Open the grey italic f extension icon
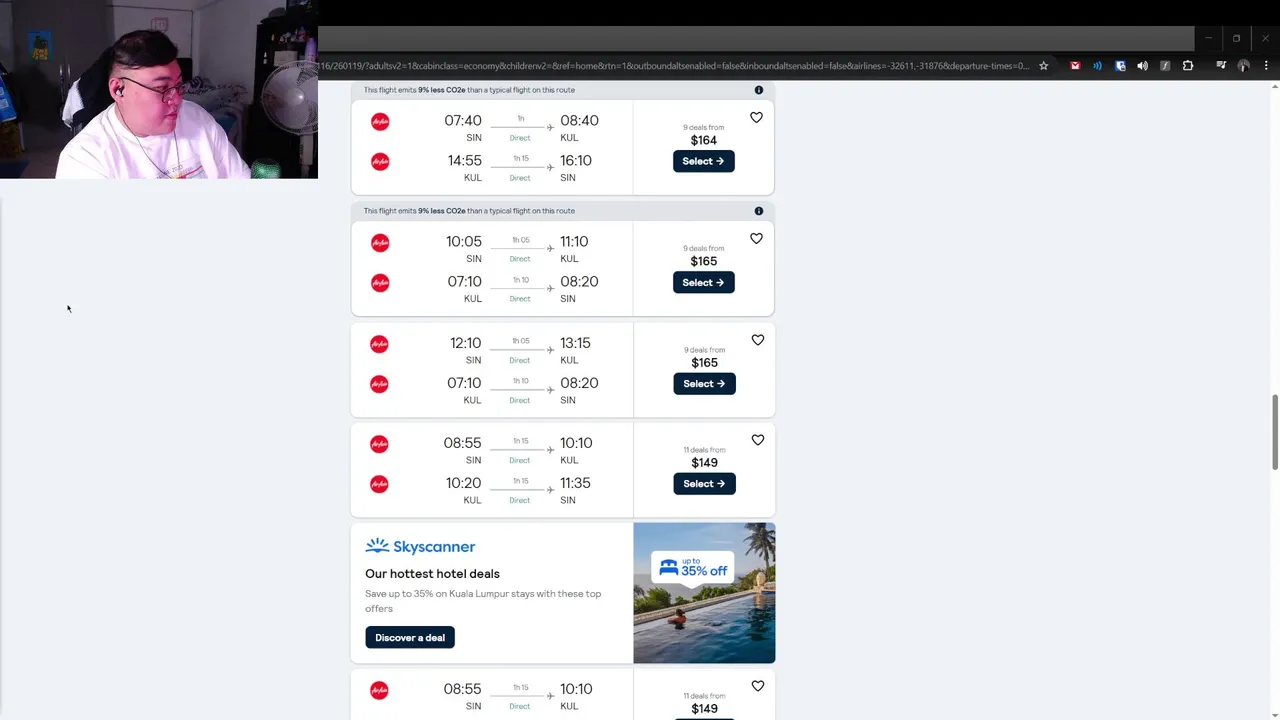The width and height of the screenshot is (1280, 720). 1165,66
